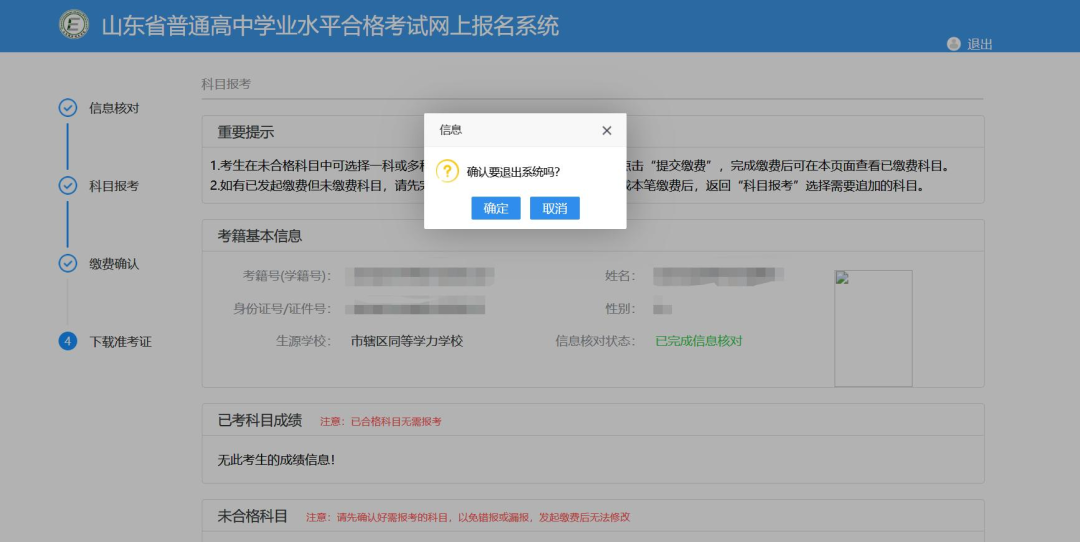
Task: Click the 退出 logout link
Action: [x=979, y=44]
